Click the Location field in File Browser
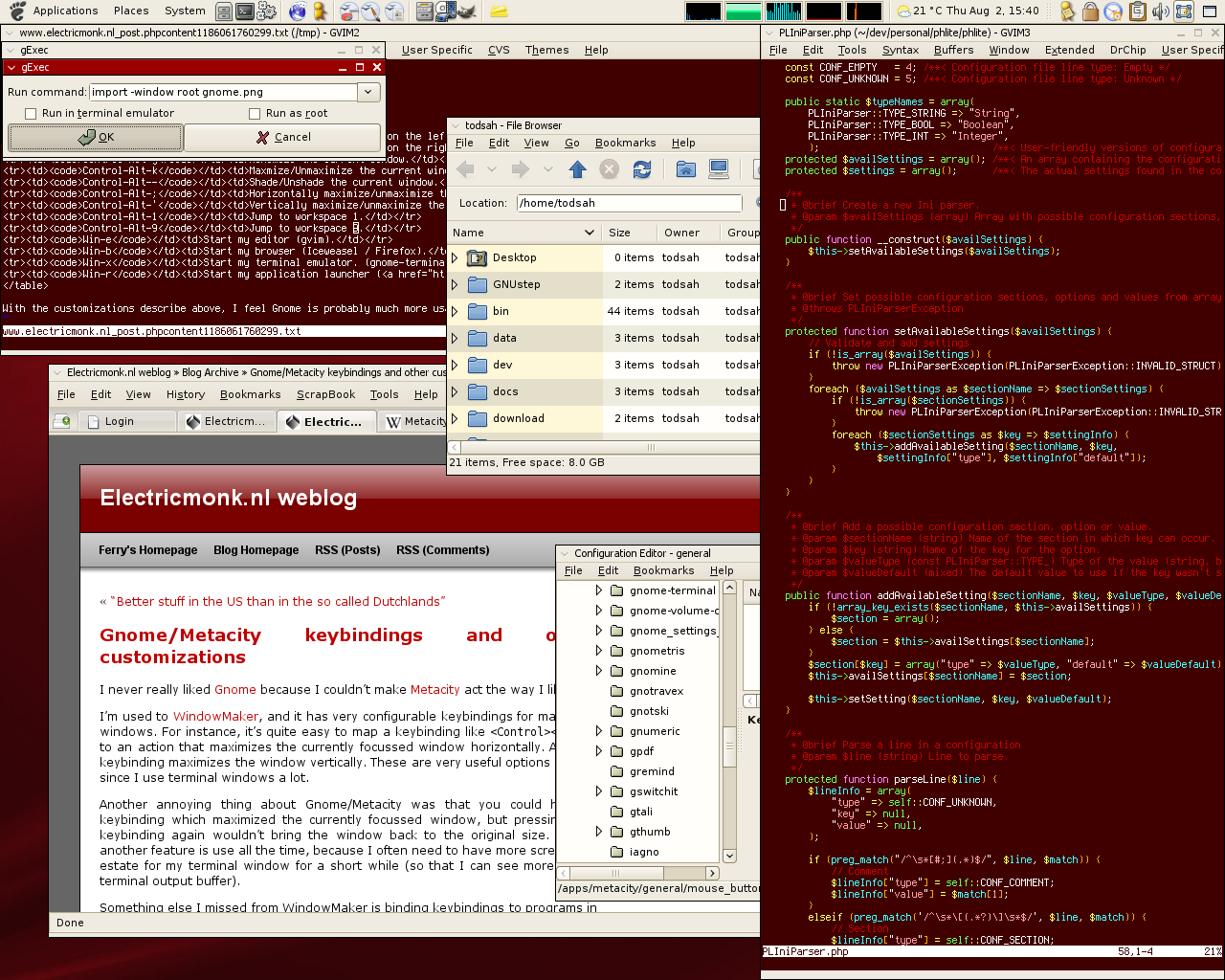The image size is (1225, 980). click(629, 203)
